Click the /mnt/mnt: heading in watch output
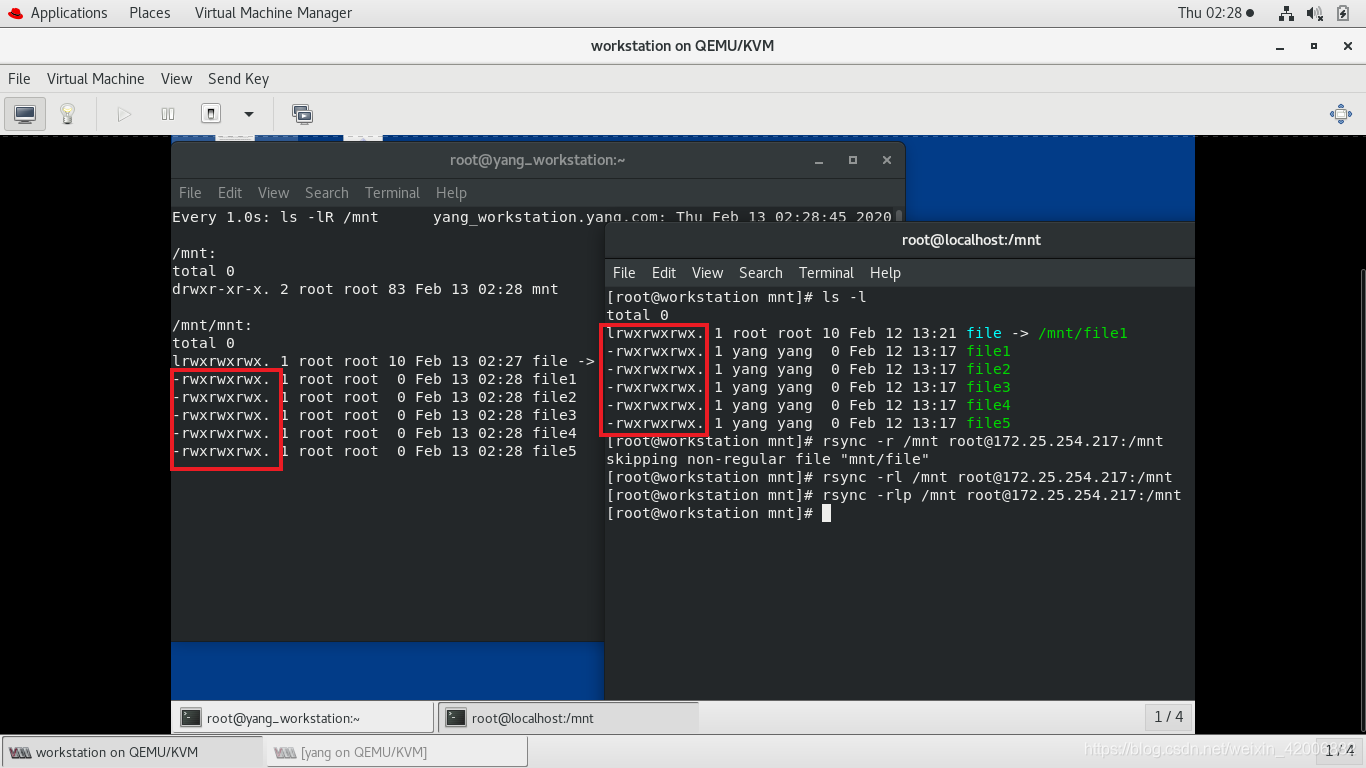The image size is (1366, 768). pos(212,325)
